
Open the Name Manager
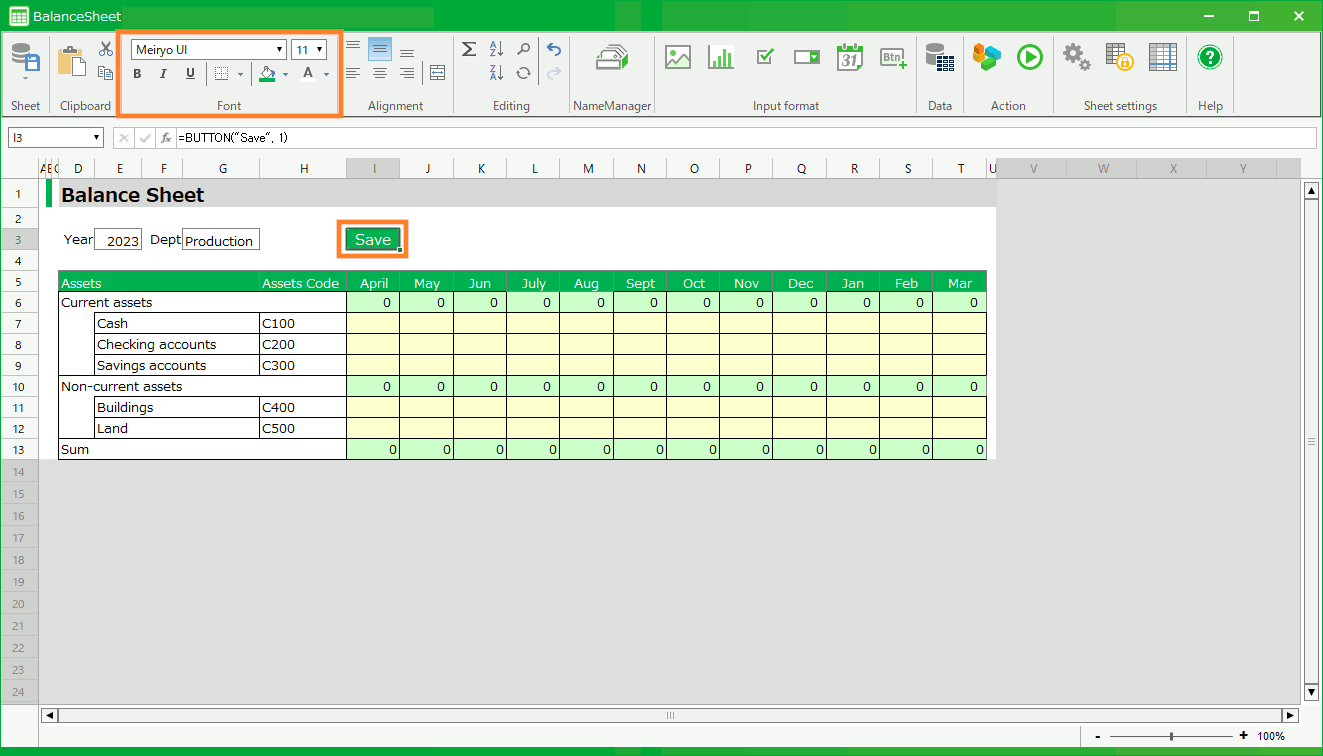tap(611, 58)
